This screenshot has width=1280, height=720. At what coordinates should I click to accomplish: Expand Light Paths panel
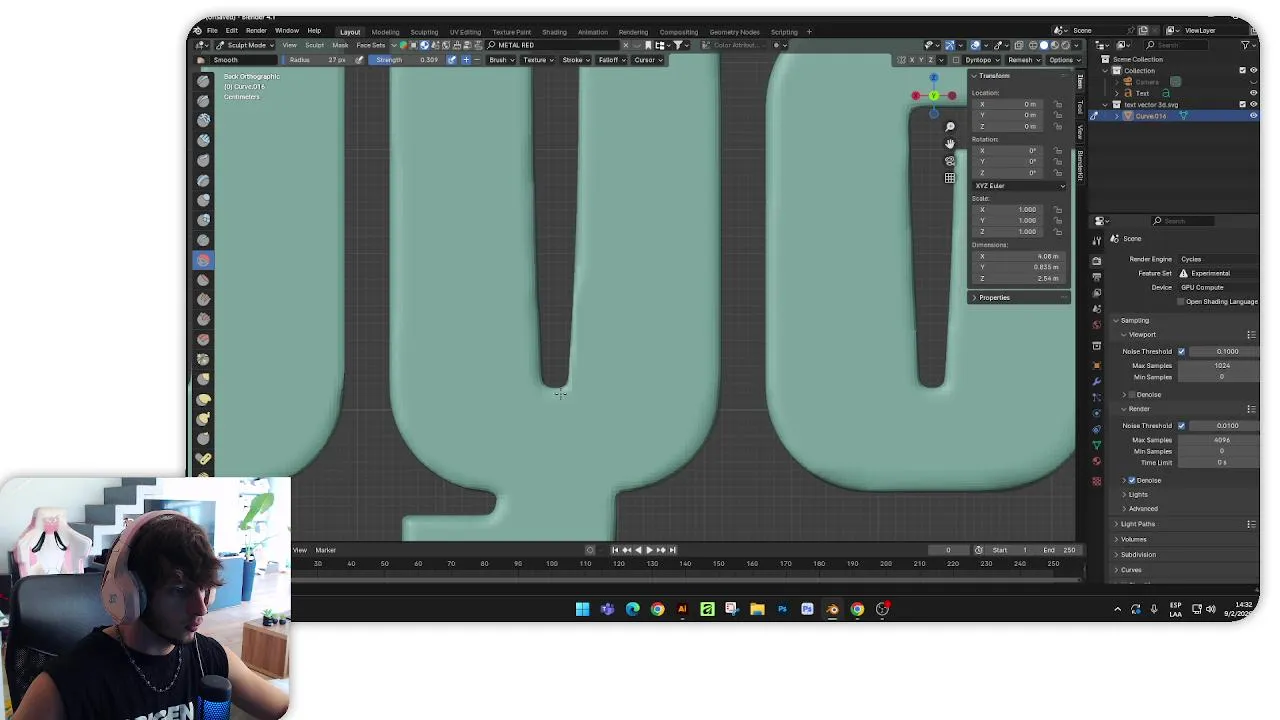pos(1138,524)
